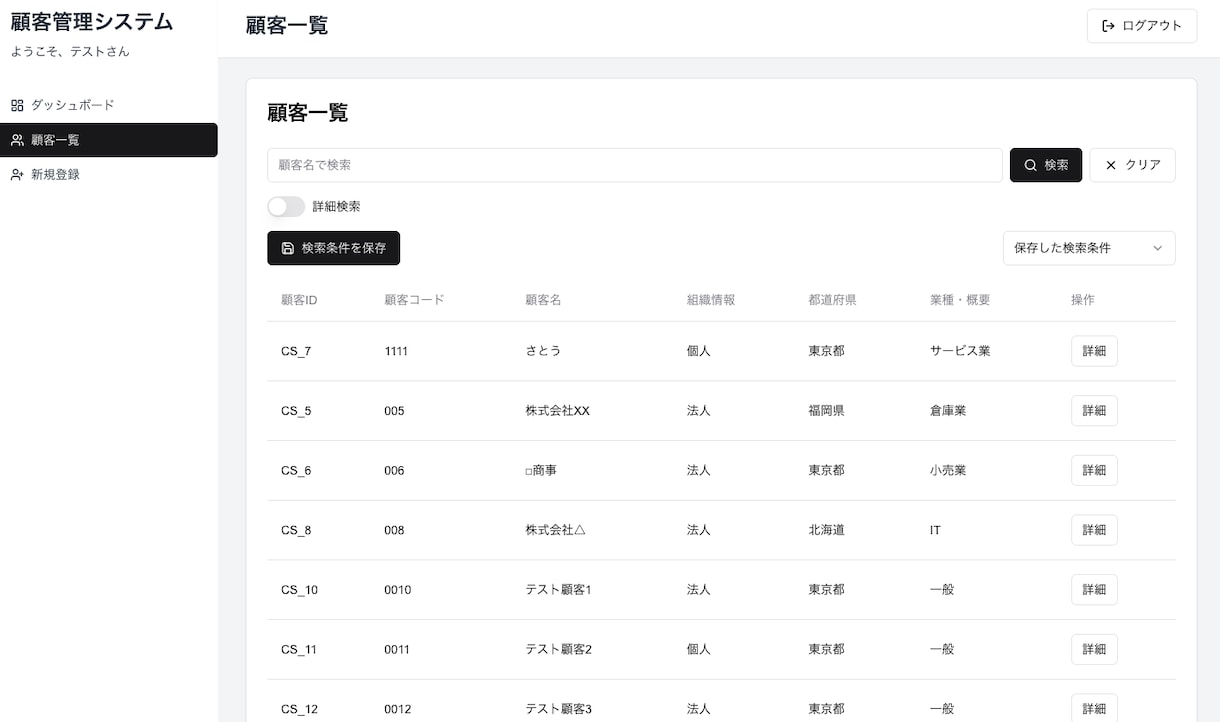This screenshot has width=1220, height=722.
Task: Select 顧客一覧 in the sidebar
Action: pyautogui.click(x=109, y=140)
